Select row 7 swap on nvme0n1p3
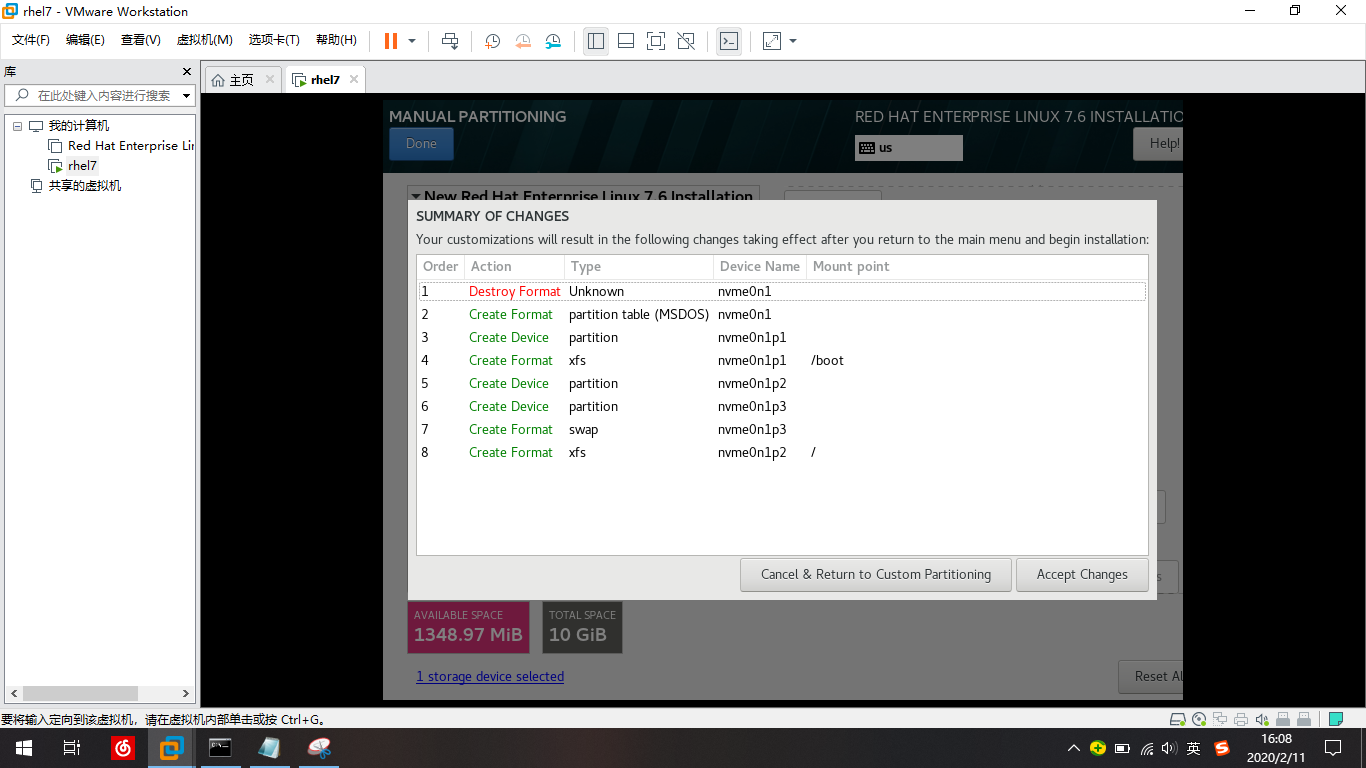Image resolution: width=1366 pixels, height=768 pixels. (782, 430)
